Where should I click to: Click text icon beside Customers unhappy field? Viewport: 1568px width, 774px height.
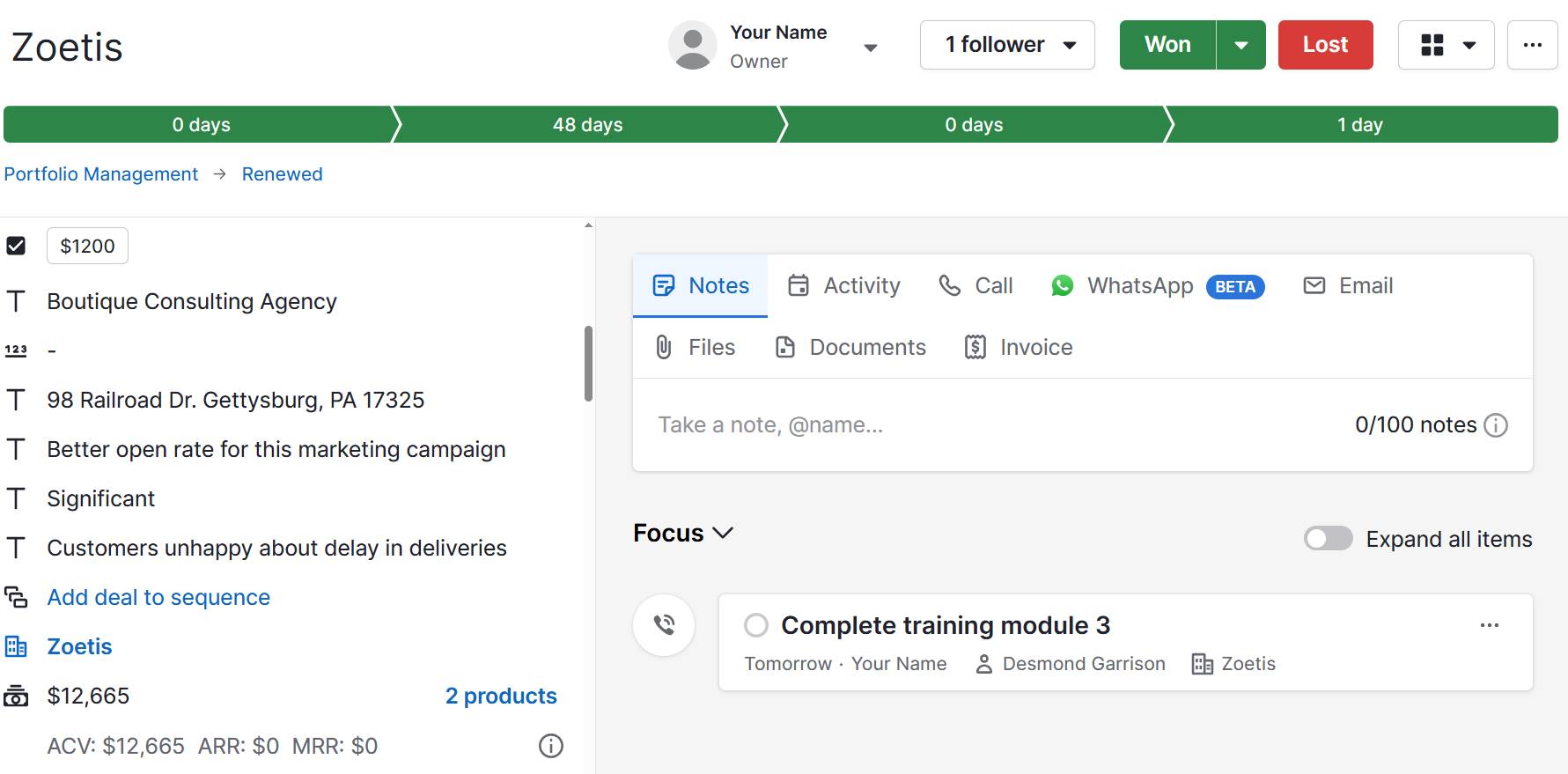[x=16, y=548]
